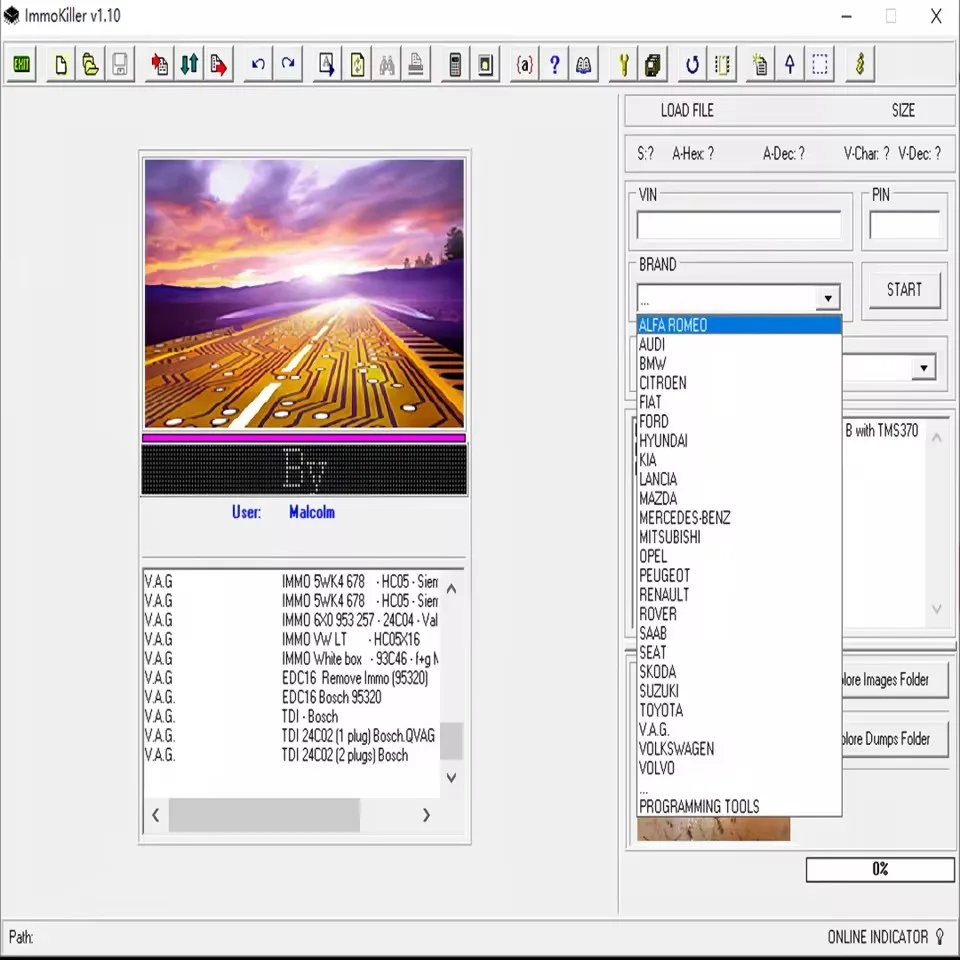Click the {a} character conversion icon
This screenshot has width=960, height=960.
coord(524,64)
